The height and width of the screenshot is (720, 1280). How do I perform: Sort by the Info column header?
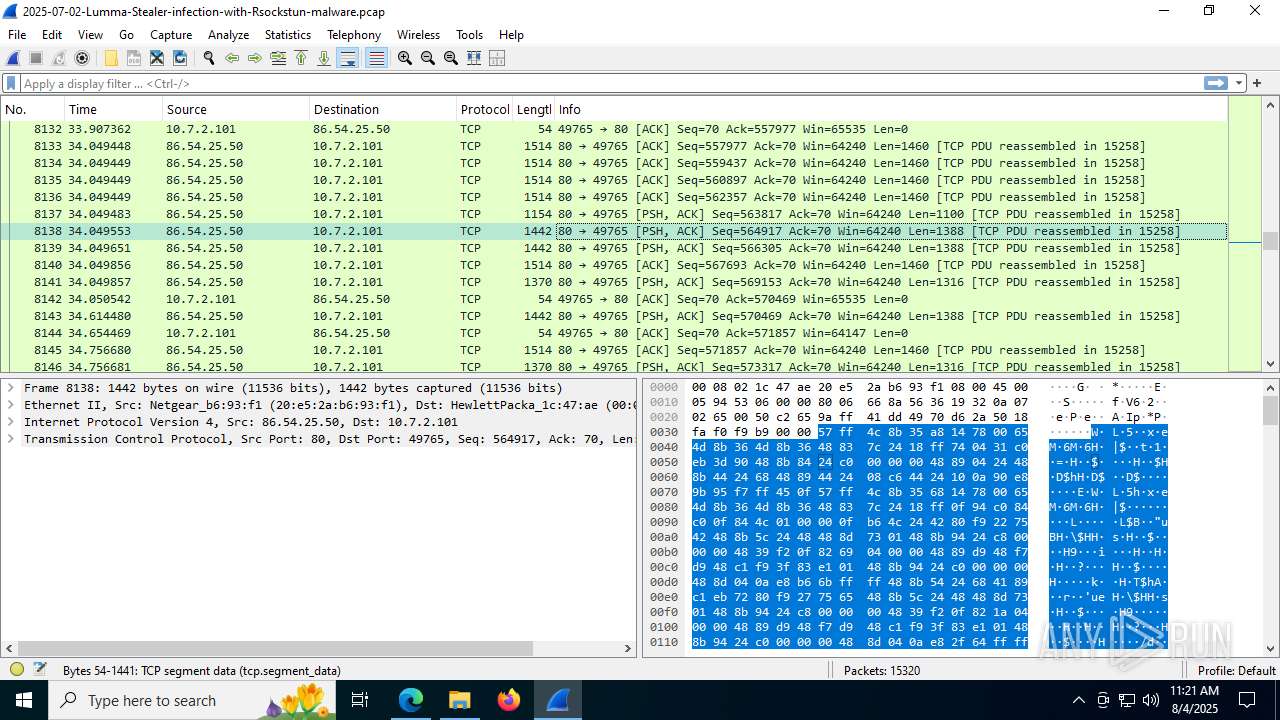890,109
